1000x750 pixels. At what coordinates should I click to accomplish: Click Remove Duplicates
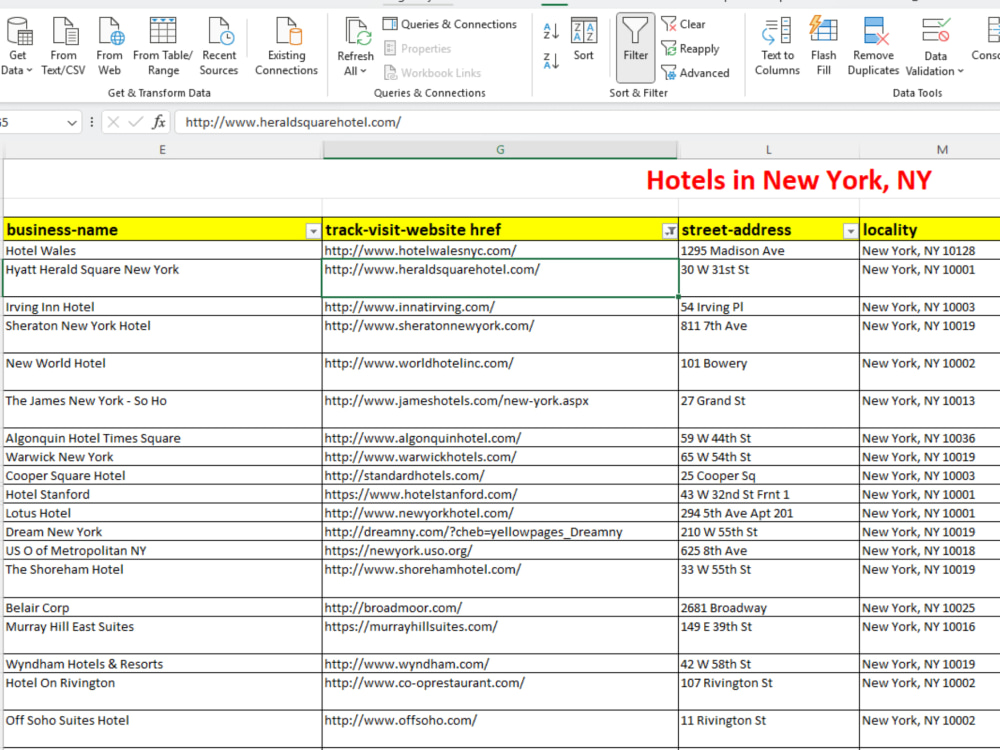pos(873,47)
